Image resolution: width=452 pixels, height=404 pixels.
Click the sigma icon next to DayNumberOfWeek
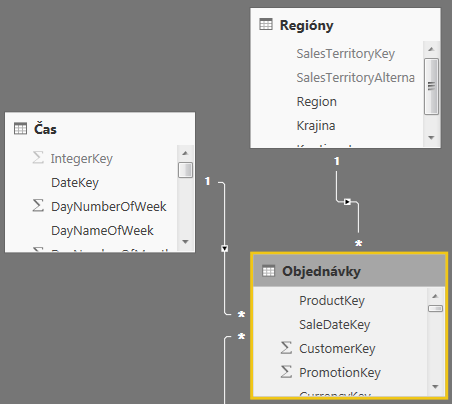click(x=38, y=205)
